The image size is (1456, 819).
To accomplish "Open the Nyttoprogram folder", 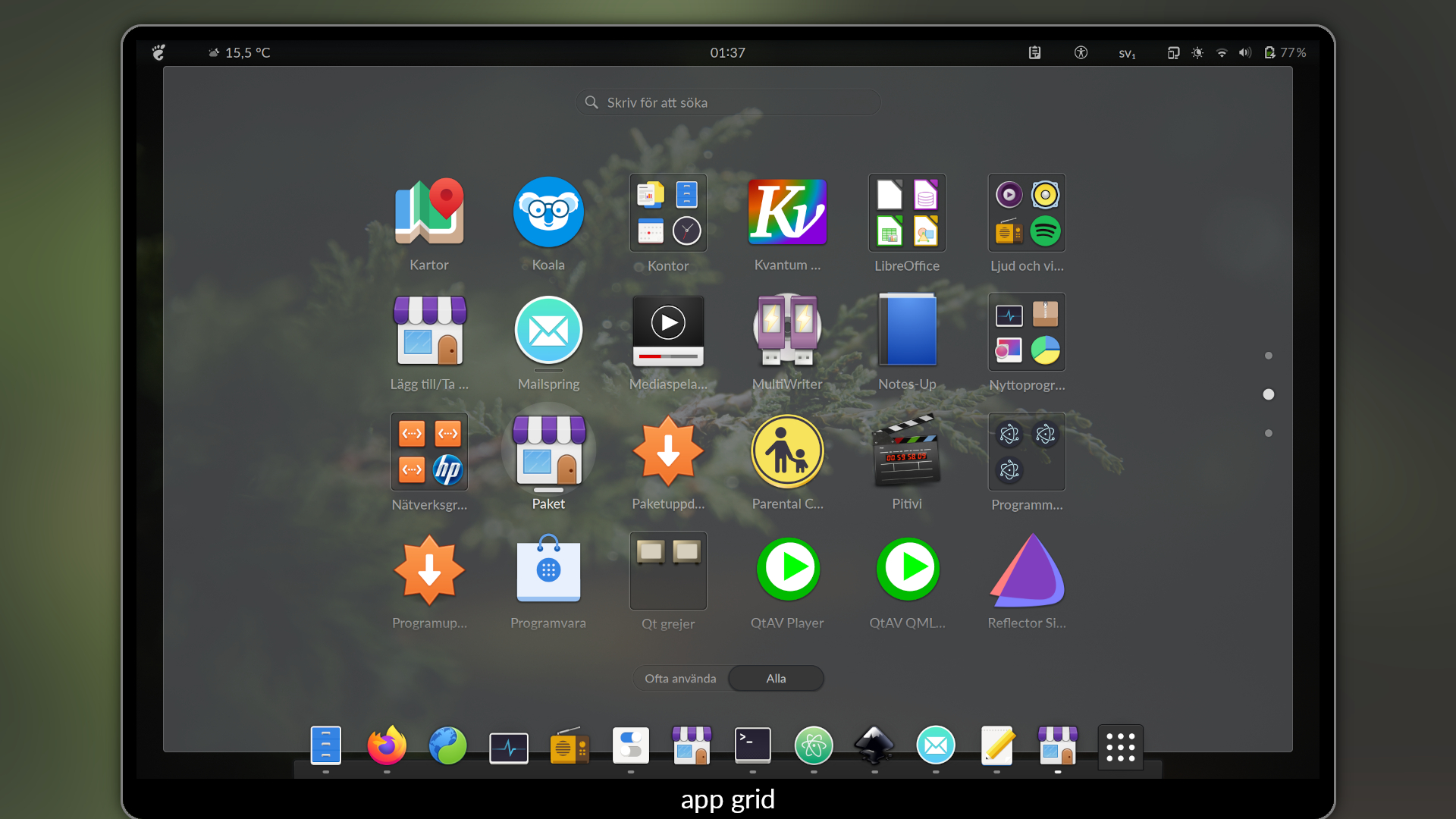I will coord(1027,332).
